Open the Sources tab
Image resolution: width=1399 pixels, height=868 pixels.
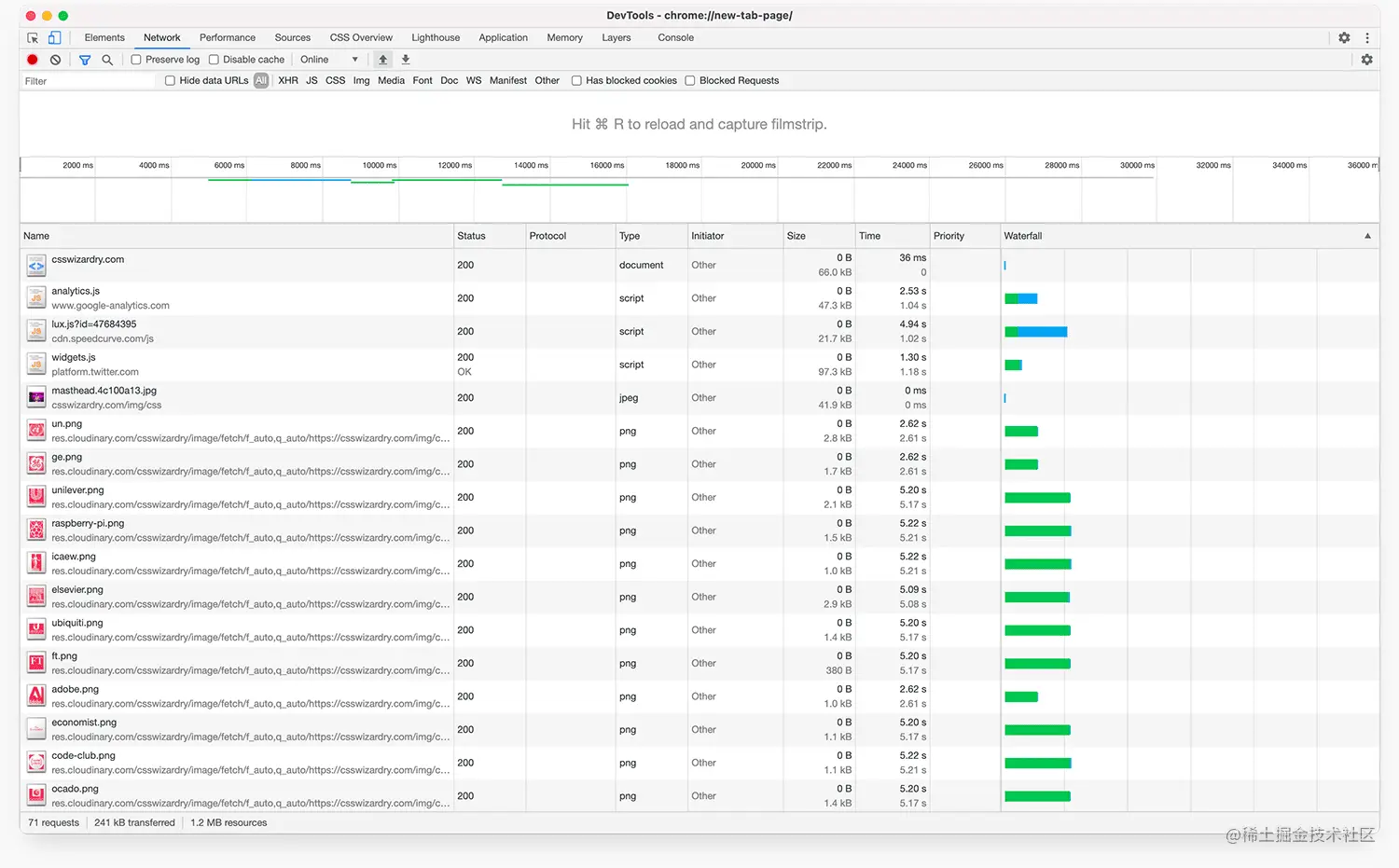click(293, 38)
